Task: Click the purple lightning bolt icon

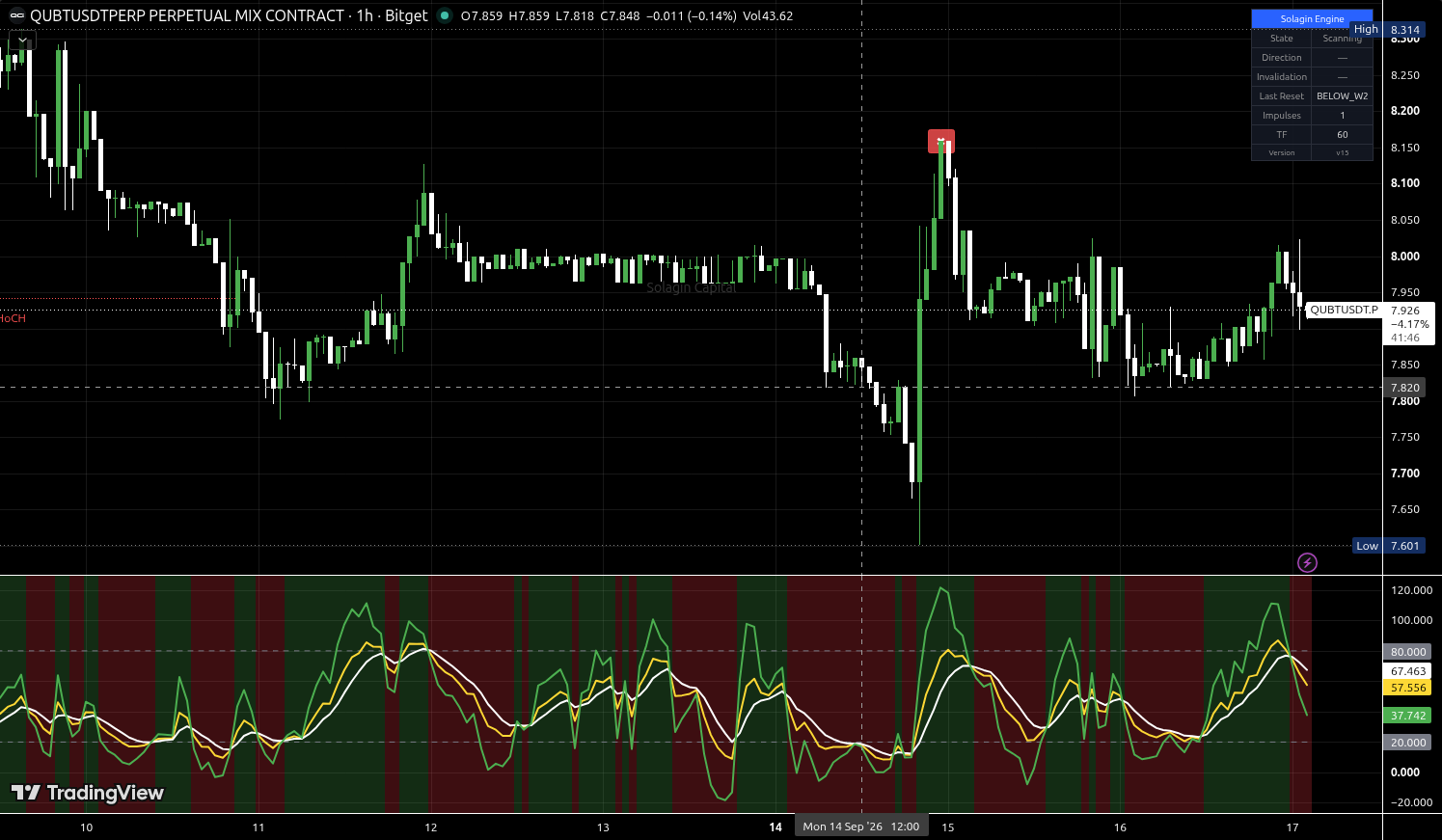Action: 1307,562
